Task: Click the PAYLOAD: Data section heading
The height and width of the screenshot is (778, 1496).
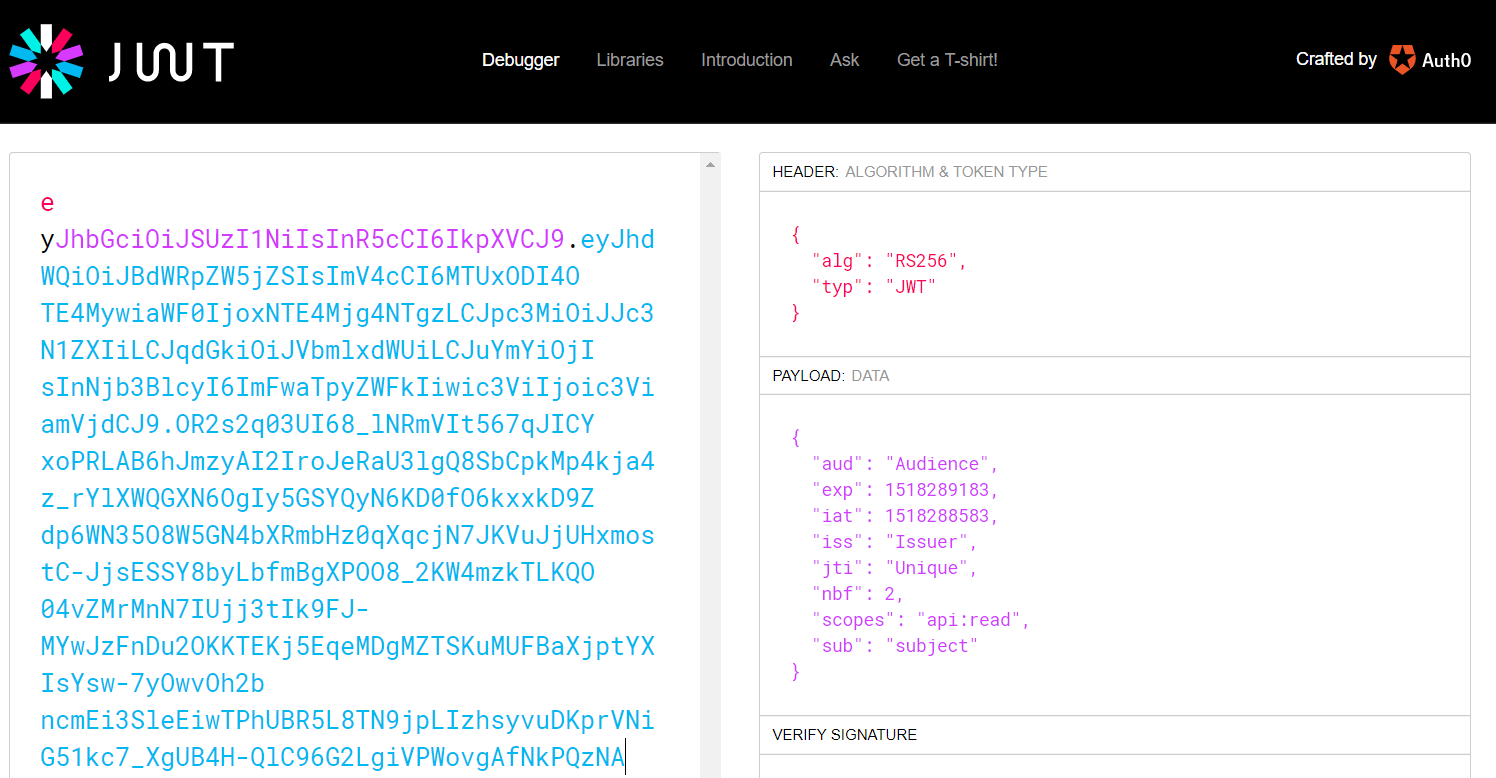Action: (x=830, y=376)
